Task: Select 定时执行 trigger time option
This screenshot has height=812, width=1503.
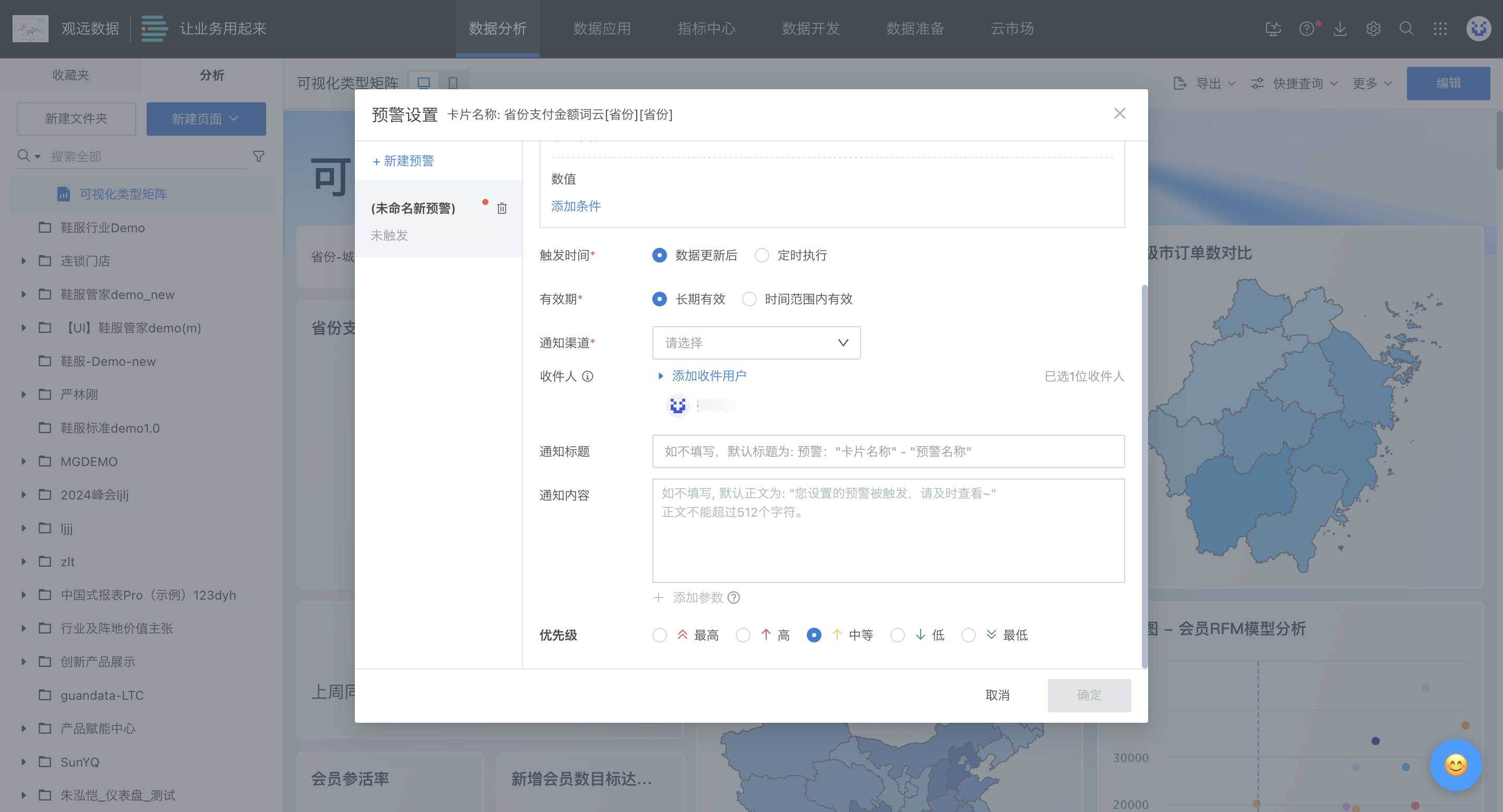Action: [762, 256]
